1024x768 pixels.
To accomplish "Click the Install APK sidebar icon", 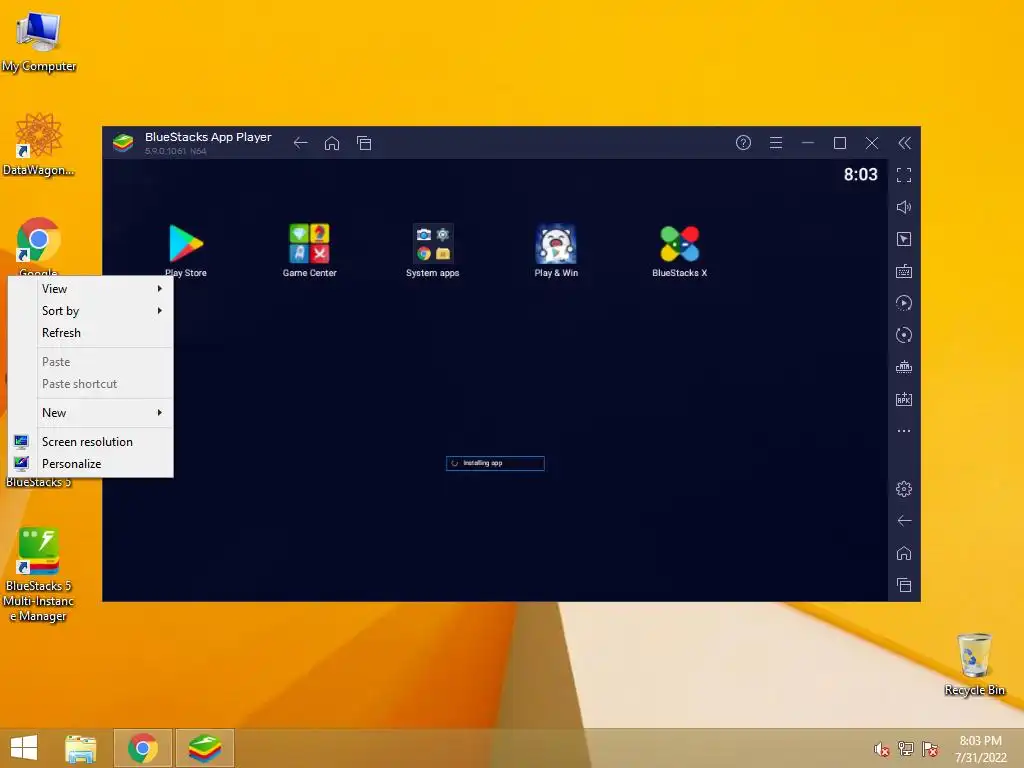I will click(904, 399).
